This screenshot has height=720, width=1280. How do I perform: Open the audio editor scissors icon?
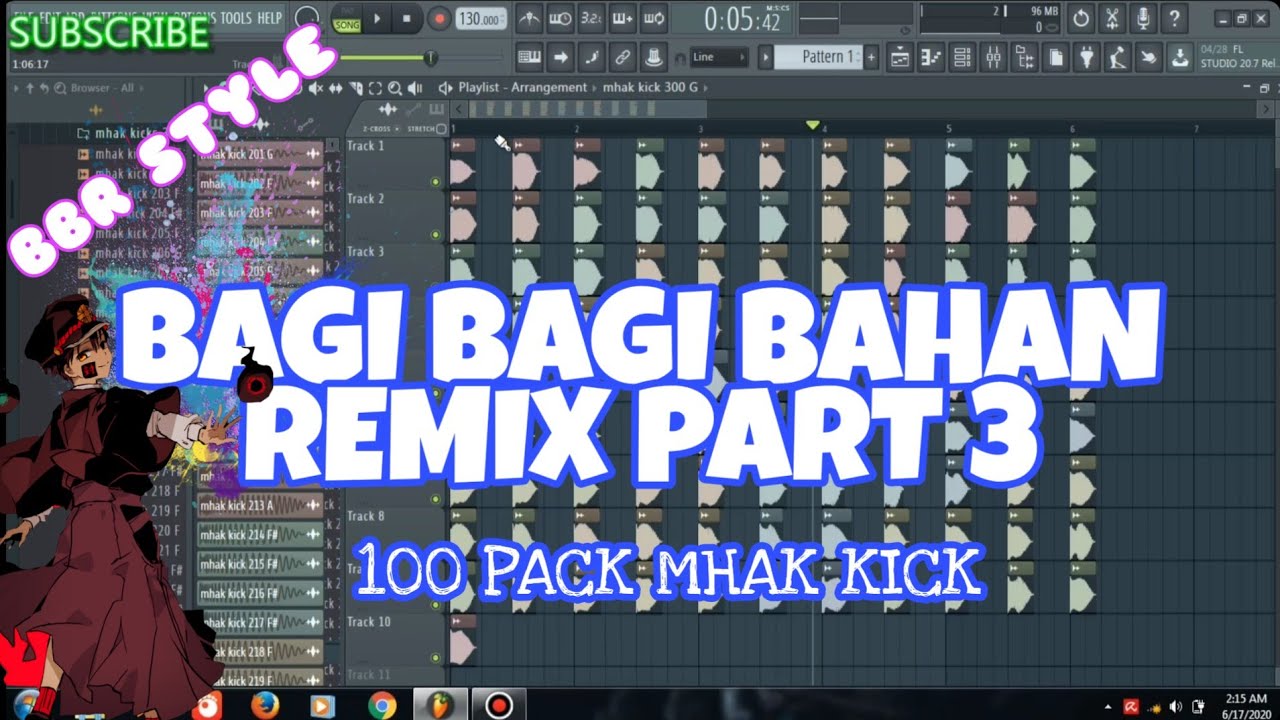coord(1112,18)
